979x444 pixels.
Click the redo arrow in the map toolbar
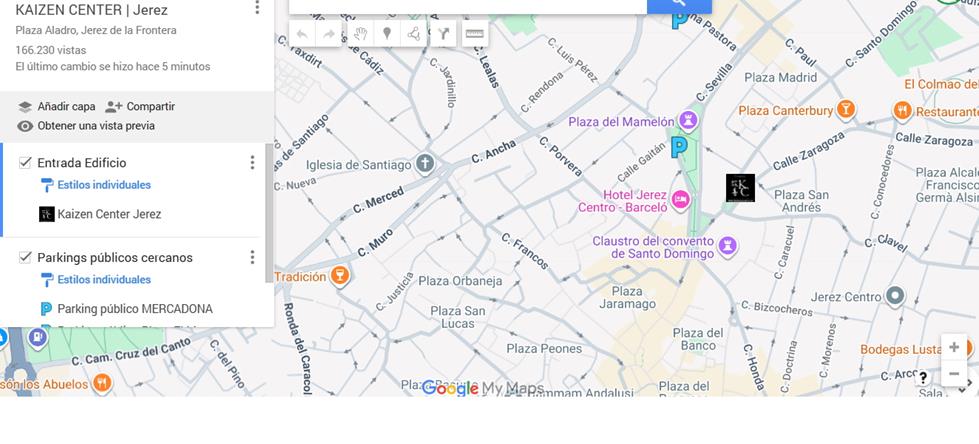[328, 34]
